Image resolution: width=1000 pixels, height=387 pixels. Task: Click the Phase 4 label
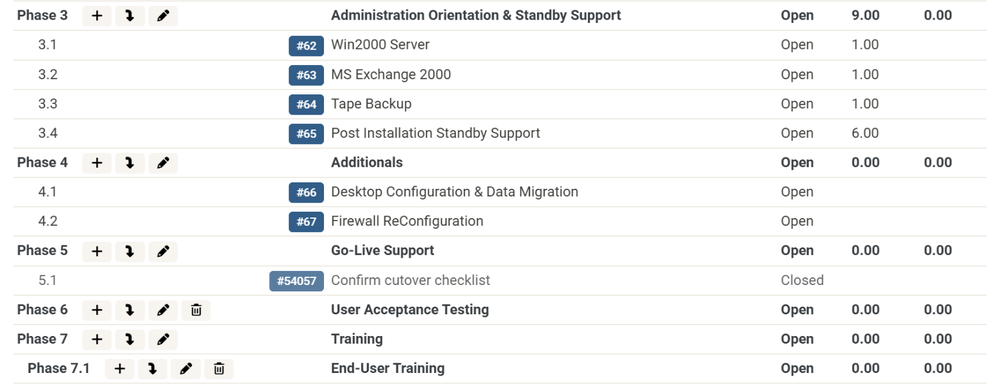[42, 163]
